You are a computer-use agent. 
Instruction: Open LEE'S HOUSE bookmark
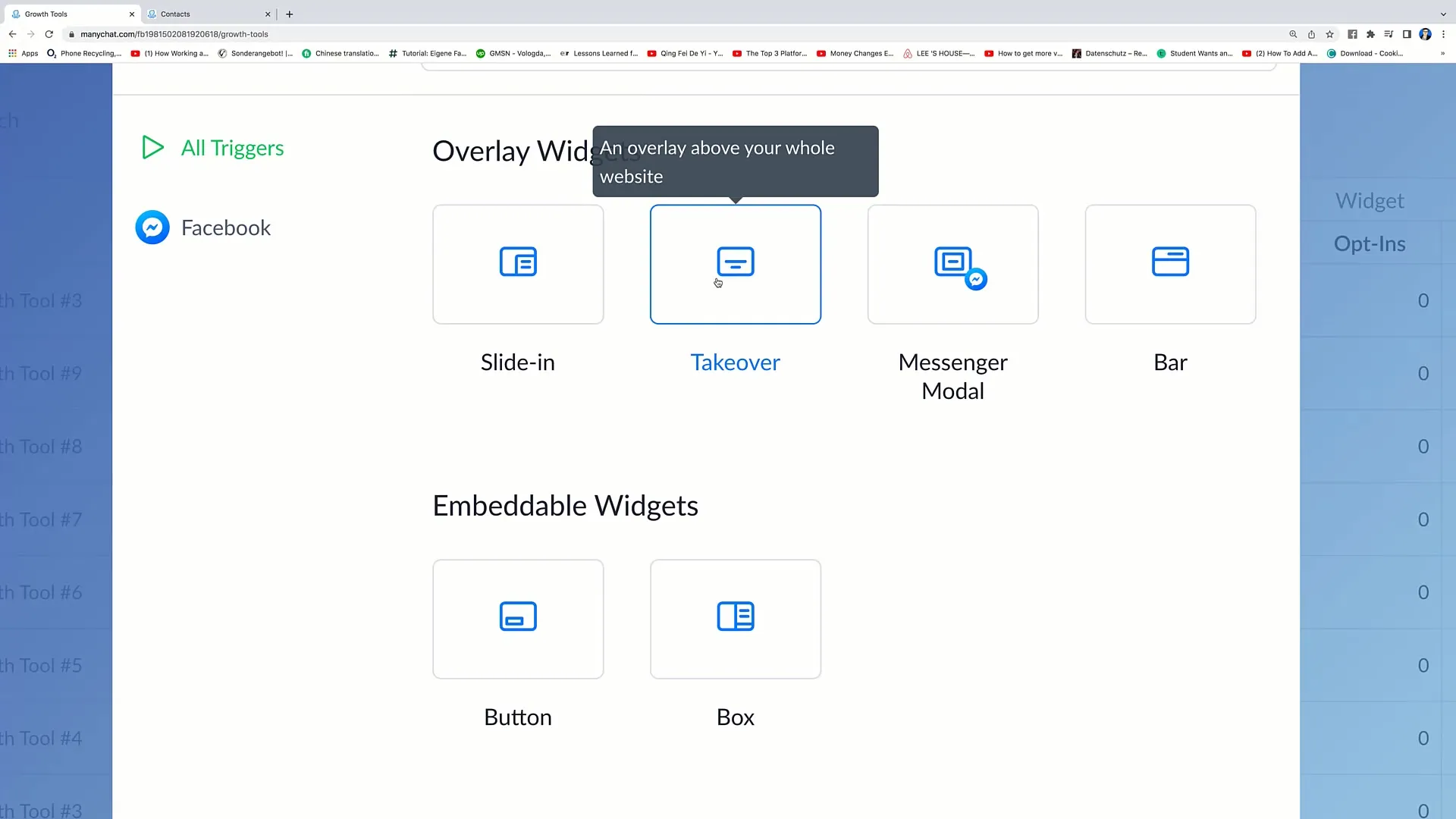pos(939,53)
